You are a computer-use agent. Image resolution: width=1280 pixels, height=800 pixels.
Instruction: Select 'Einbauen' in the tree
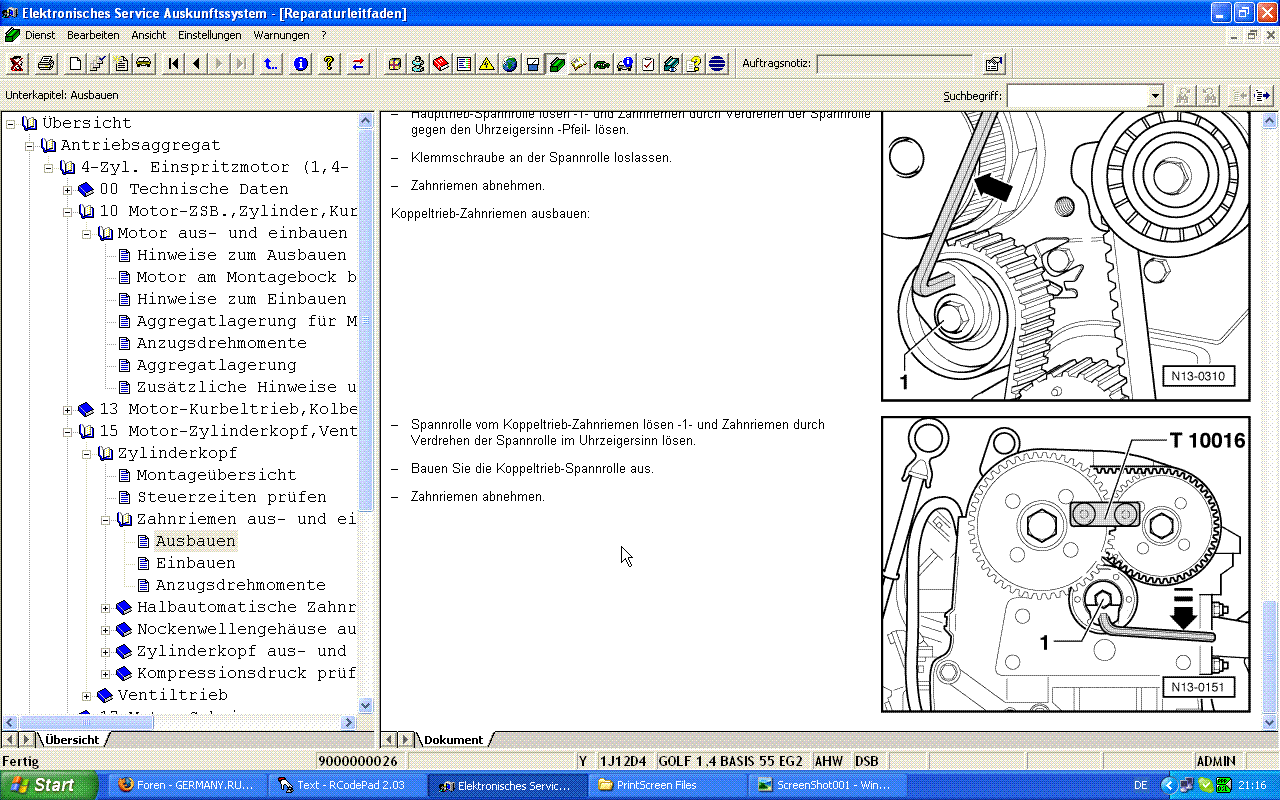pyautogui.click(x=195, y=563)
